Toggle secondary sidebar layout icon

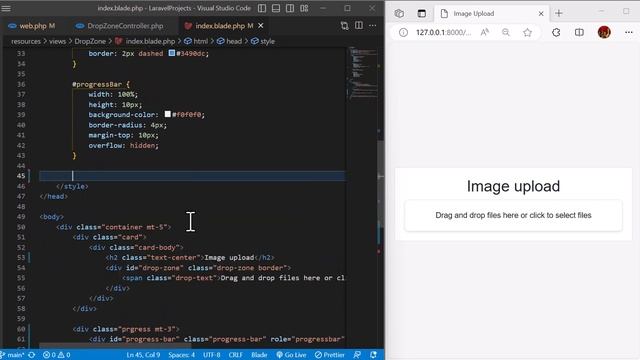click(290, 8)
